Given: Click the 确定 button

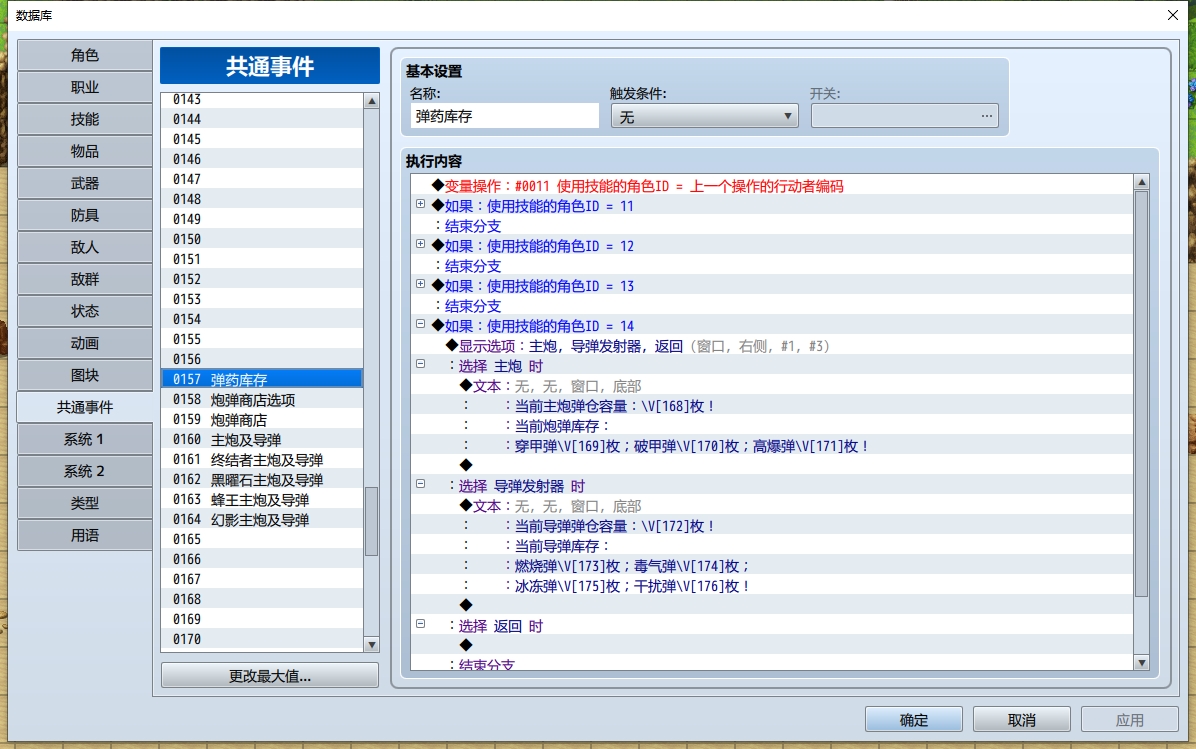Looking at the screenshot, I should [914, 720].
